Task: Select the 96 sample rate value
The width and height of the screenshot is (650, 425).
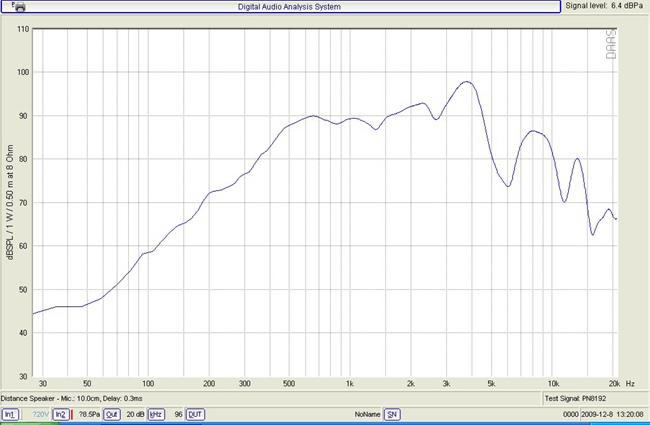Action: click(177, 414)
